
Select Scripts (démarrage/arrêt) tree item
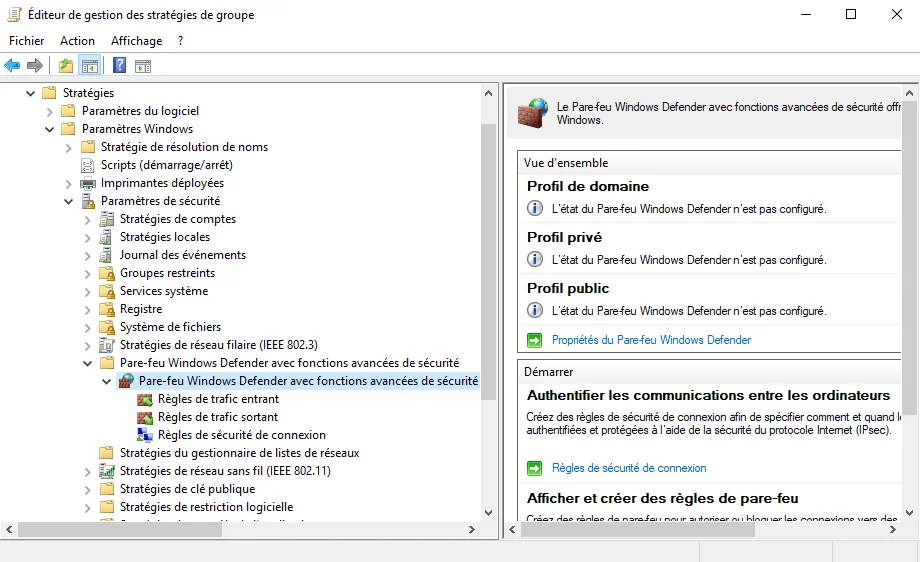point(167,165)
